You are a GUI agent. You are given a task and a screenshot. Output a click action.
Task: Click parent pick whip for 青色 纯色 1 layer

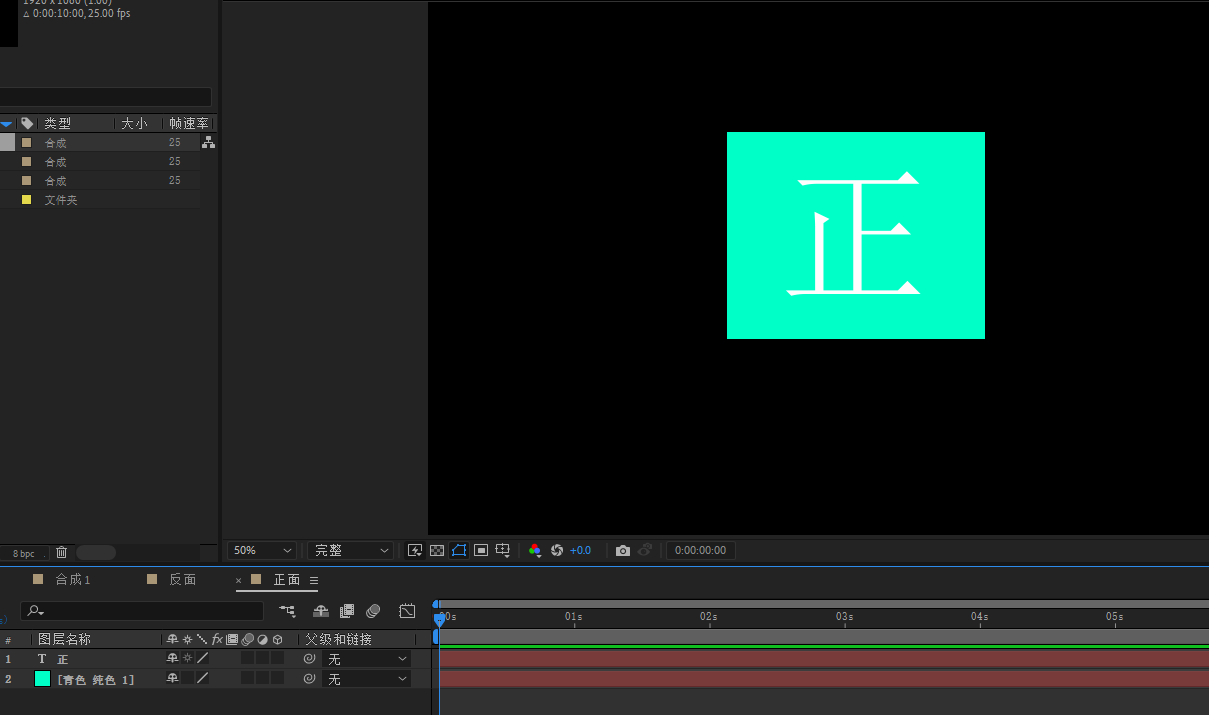(x=309, y=679)
